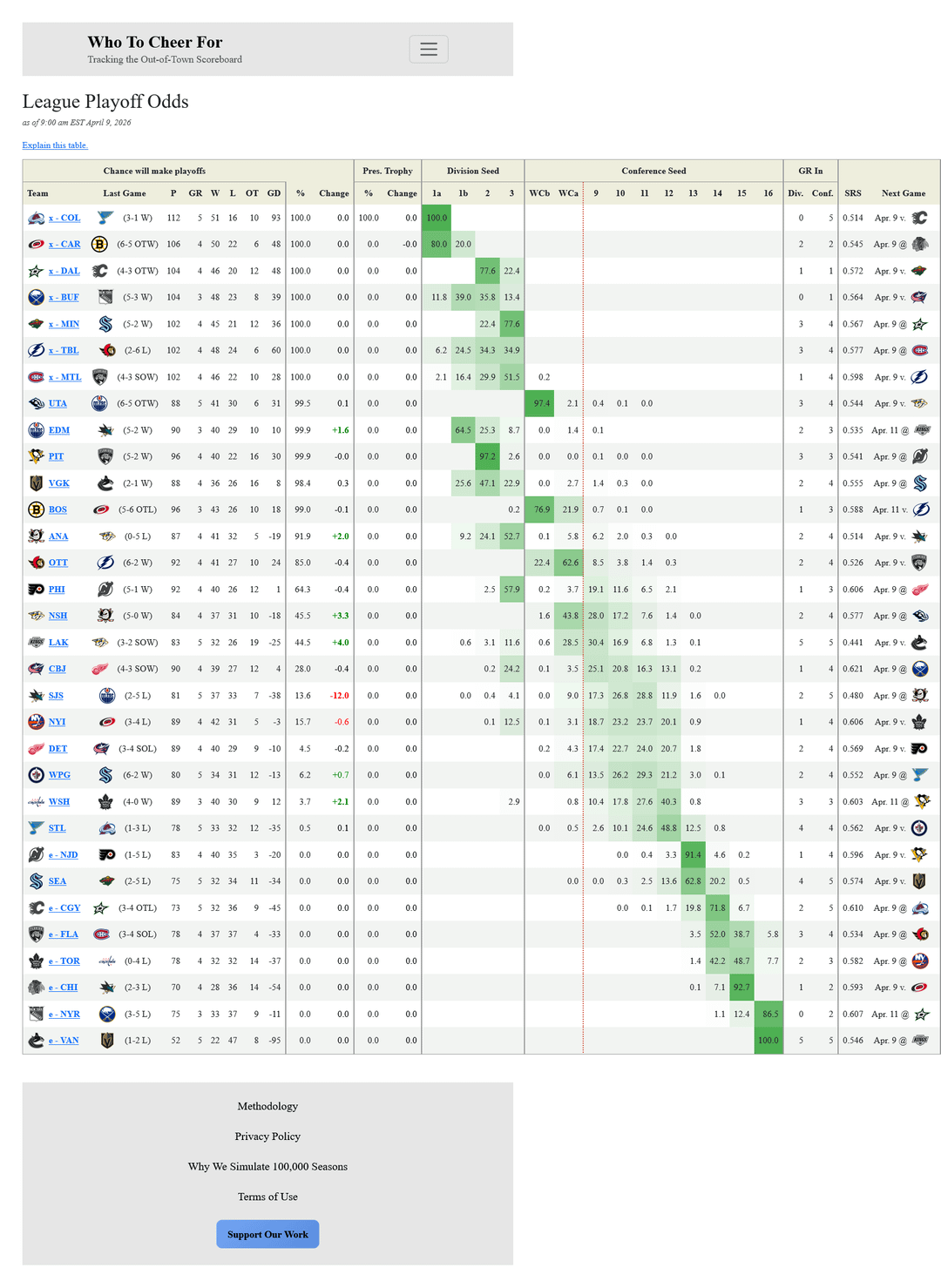Click the Maple Leafs logo beside e - TOR
The height and width of the screenshot is (1288, 941).
tap(36, 961)
